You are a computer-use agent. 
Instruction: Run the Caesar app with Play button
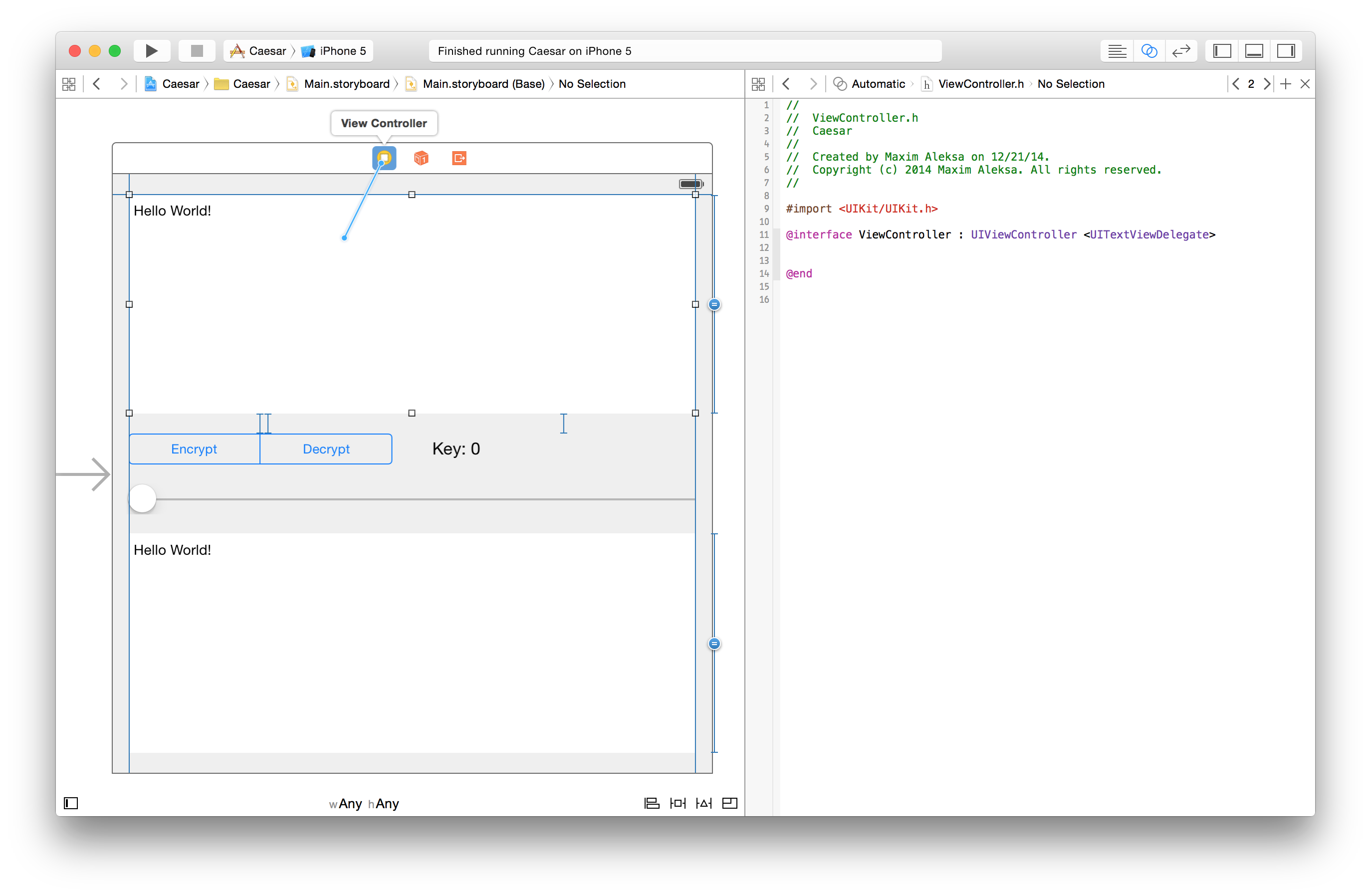click(152, 51)
